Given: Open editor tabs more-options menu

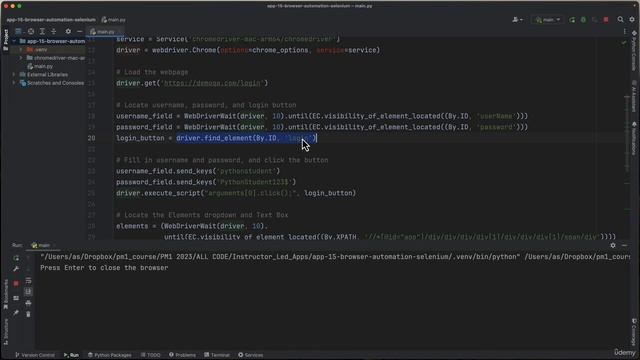Looking at the screenshot, I should 625,31.
